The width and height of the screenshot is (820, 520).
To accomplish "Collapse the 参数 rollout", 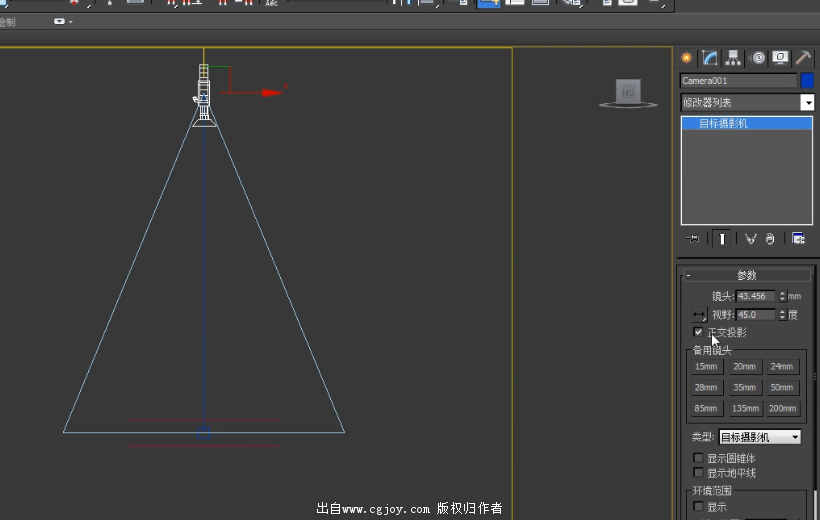I will (747, 275).
